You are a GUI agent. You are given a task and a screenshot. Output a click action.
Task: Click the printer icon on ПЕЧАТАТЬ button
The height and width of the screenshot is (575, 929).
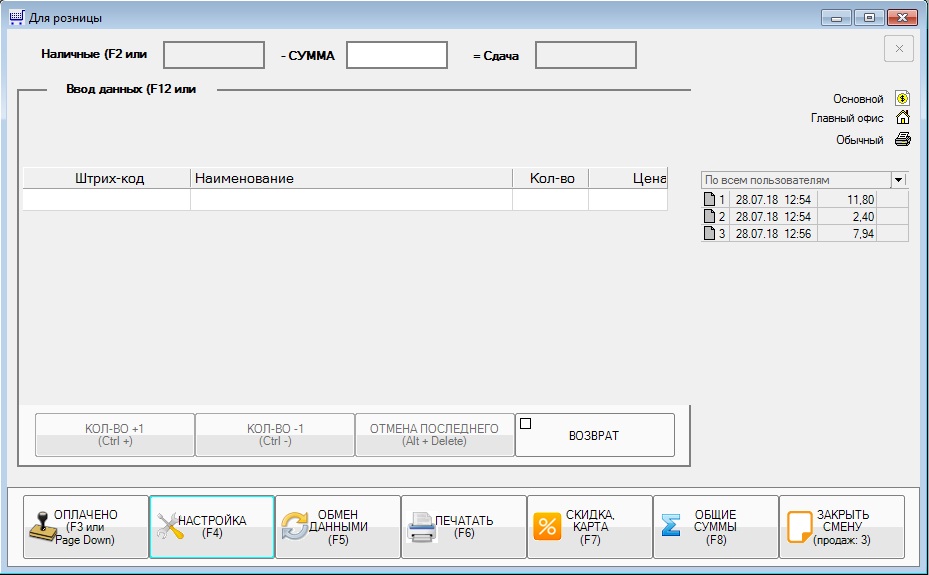(421, 527)
